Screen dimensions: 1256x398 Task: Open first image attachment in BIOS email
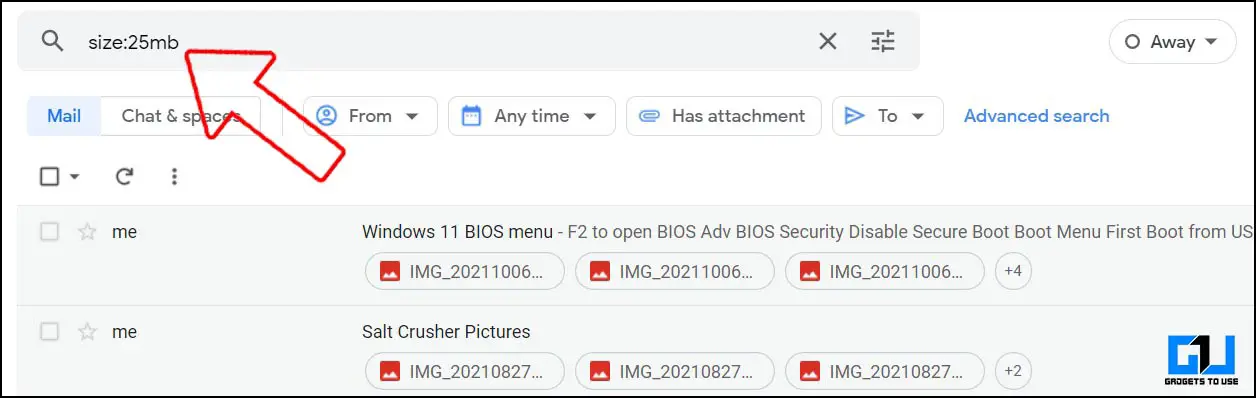[x=465, y=271]
